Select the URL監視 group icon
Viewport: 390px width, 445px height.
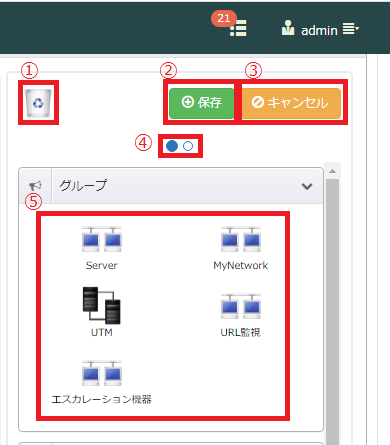pos(241,306)
